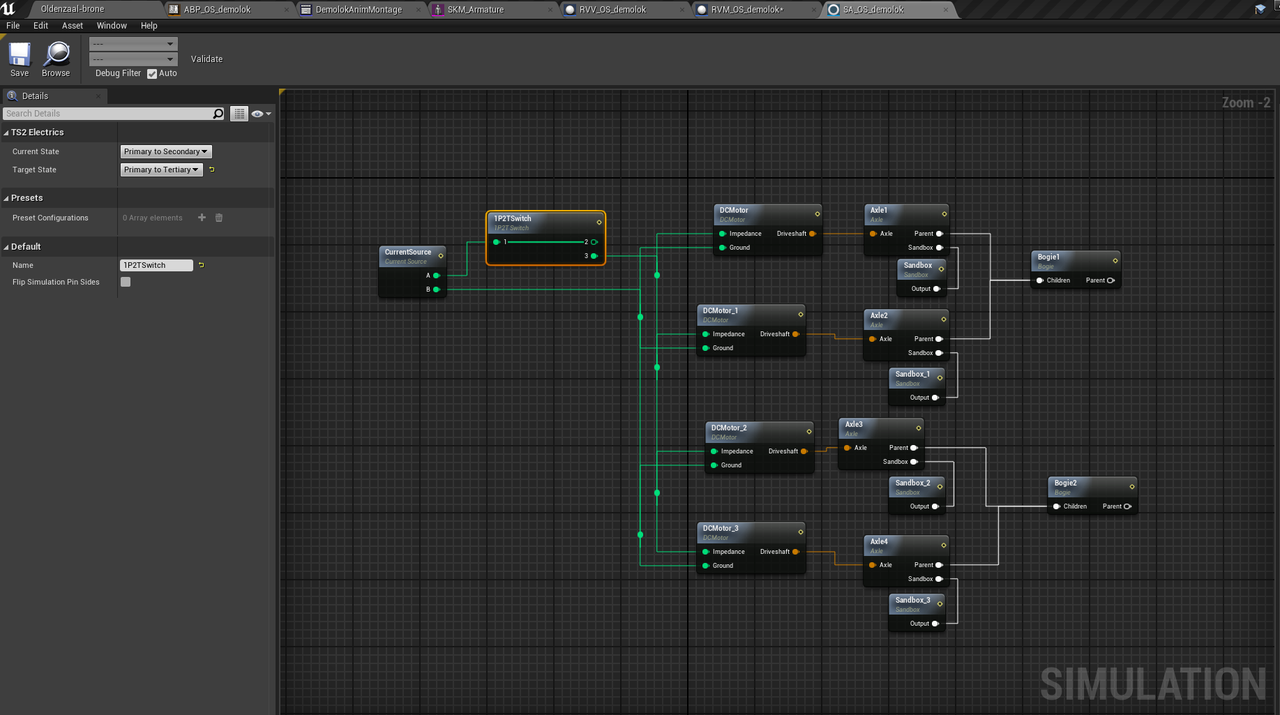This screenshot has height=715, width=1280.
Task: Click pin 1 on the 1P2TSwitch node
Action: click(x=496, y=242)
